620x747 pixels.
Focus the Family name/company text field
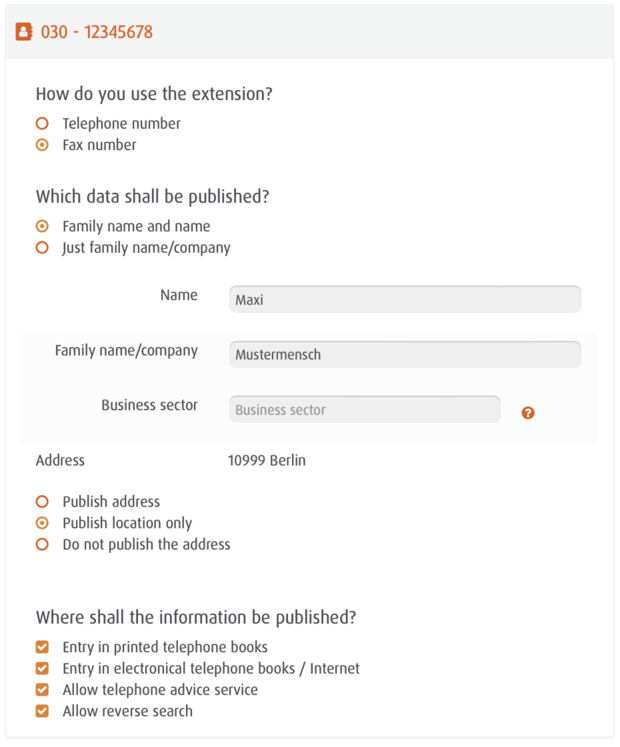[x=404, y=354]
